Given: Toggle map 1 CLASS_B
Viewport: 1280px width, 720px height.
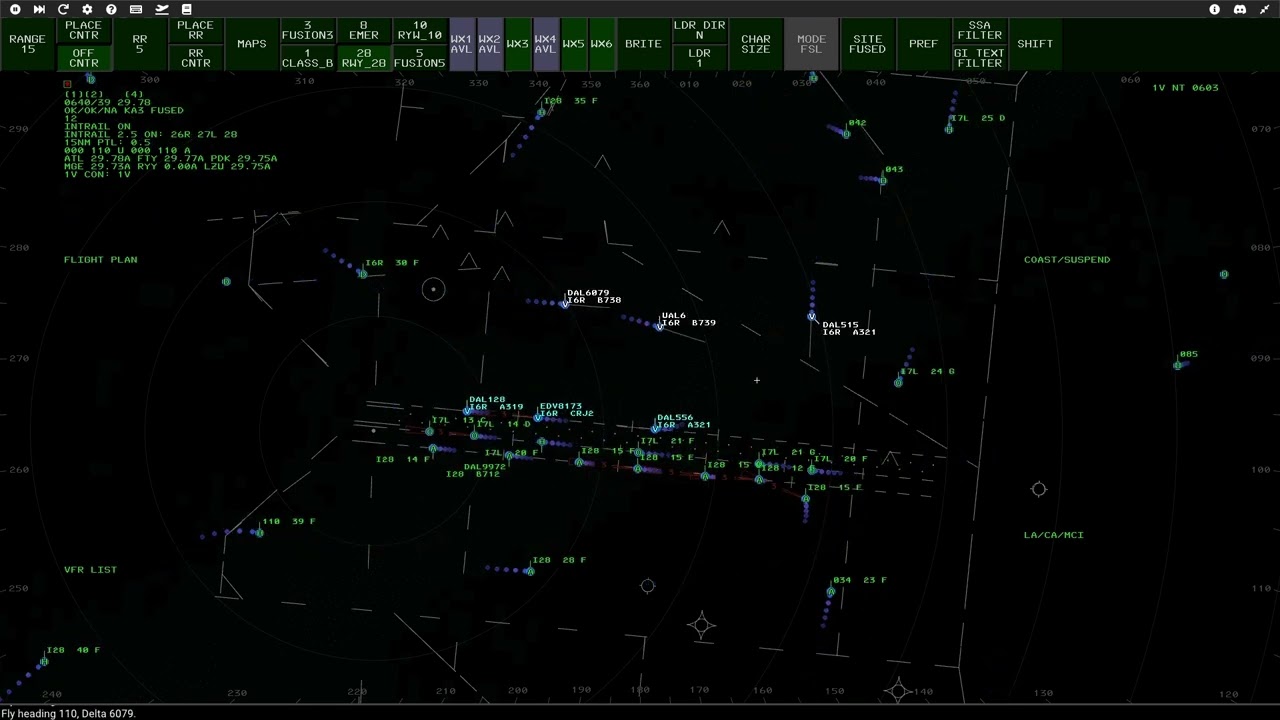Looking at the screenshot, I should tap(308, 58).
